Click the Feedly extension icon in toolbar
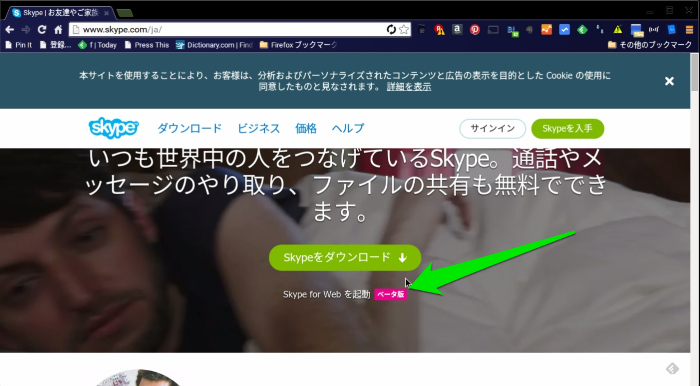Image resolution: width=700 pixels, height=386 pixels. (x=582, y=30)
